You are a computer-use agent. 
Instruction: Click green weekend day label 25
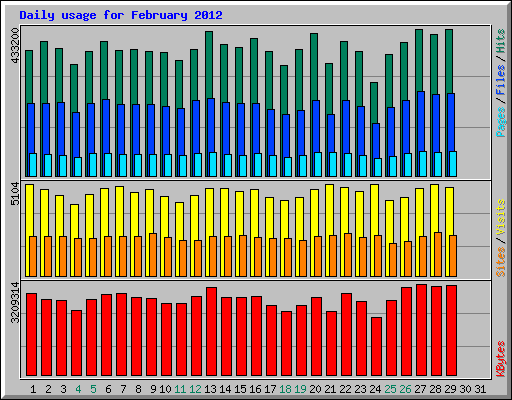tap(390, 389)
